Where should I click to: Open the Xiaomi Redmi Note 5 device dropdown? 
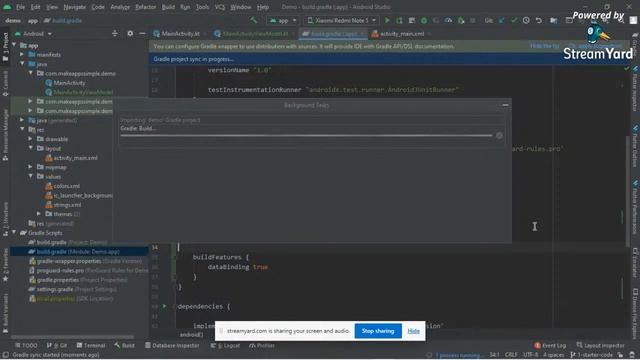click(x=341, y=20)
